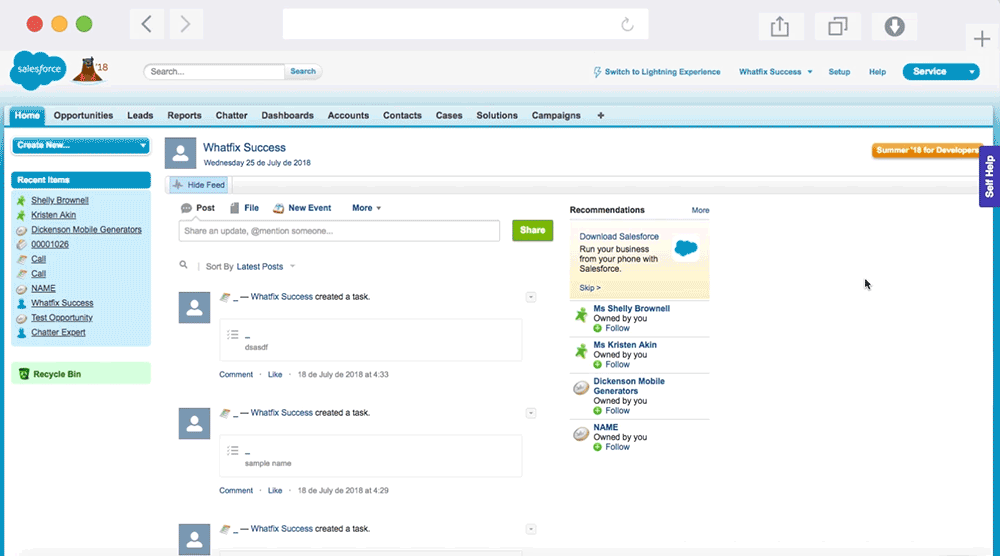Click Like on sample name task post
Image resolution: width=1000 pixels, height=556 pixels.
[x=275, y=491]
